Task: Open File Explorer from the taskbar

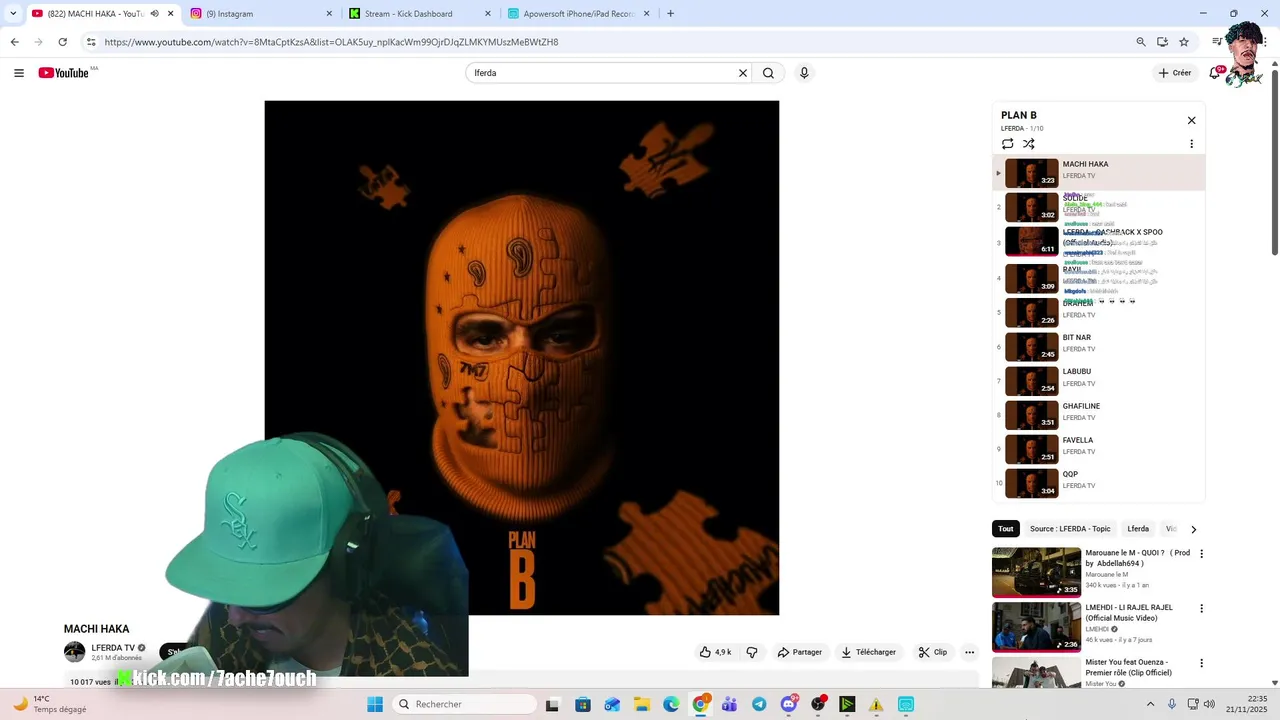Action: 641,704
